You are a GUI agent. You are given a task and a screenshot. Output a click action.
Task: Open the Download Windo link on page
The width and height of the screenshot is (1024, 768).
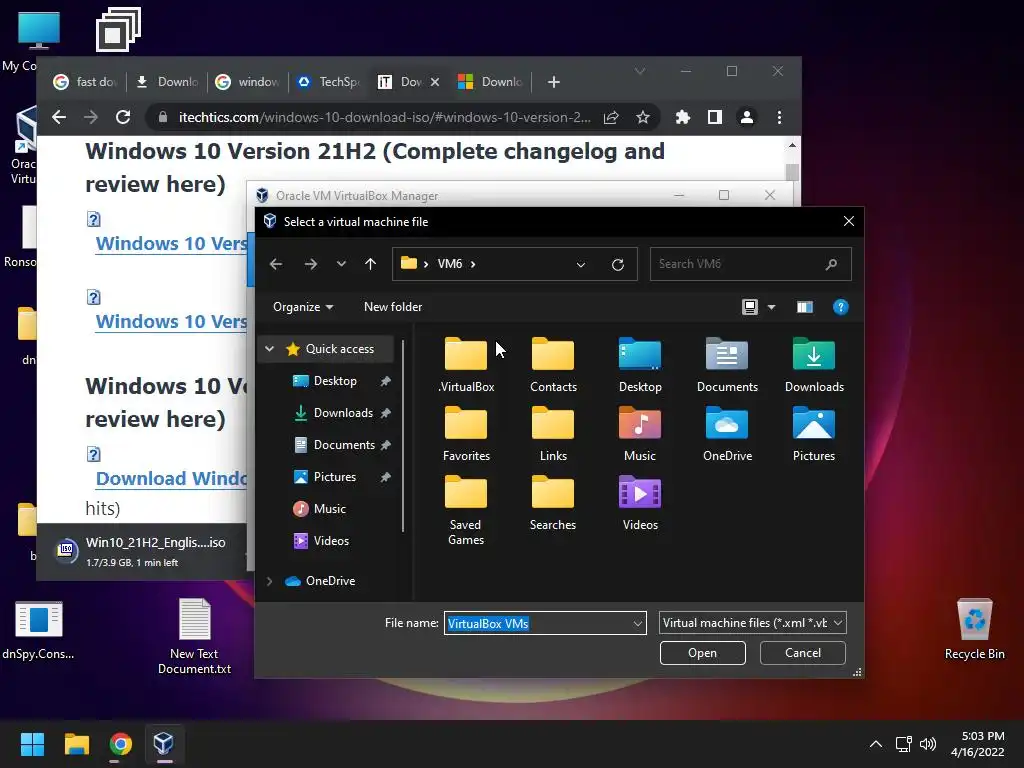click(x=171, y=479)
